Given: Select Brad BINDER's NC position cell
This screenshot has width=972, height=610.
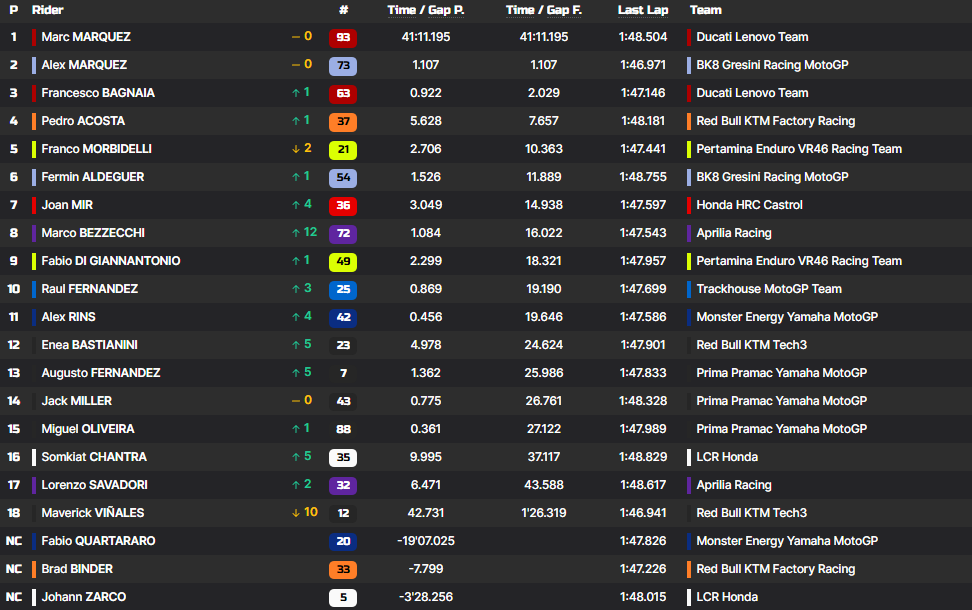Looking at the screenshot, I should (14, 569).
